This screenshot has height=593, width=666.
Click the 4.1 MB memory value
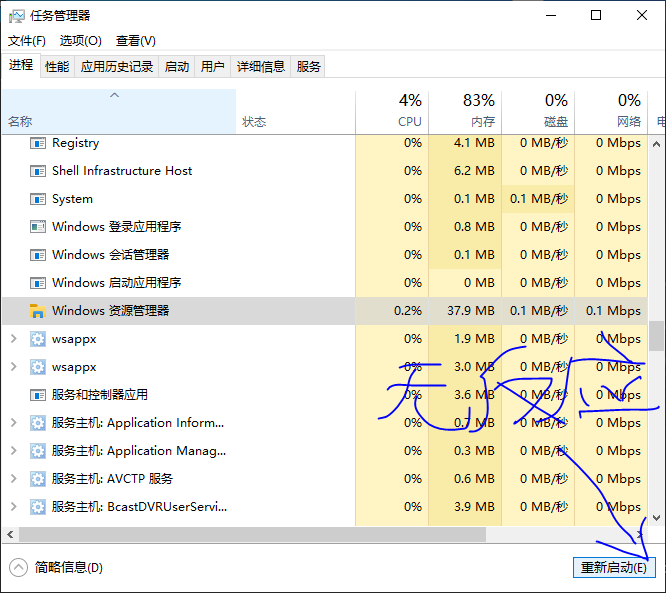474,143
